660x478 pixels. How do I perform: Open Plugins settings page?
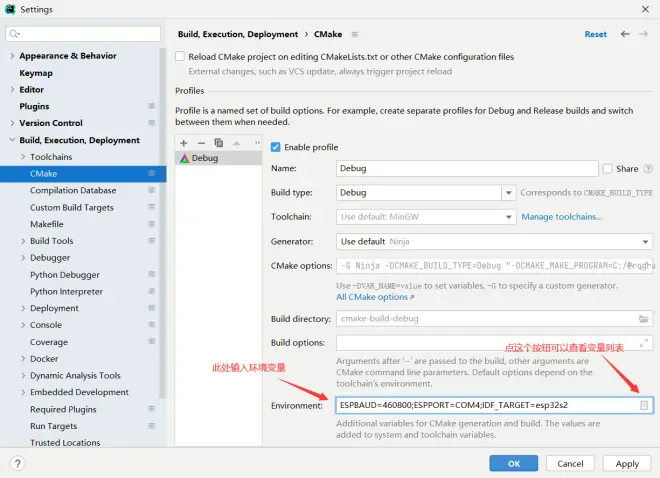tap(34, 106)
